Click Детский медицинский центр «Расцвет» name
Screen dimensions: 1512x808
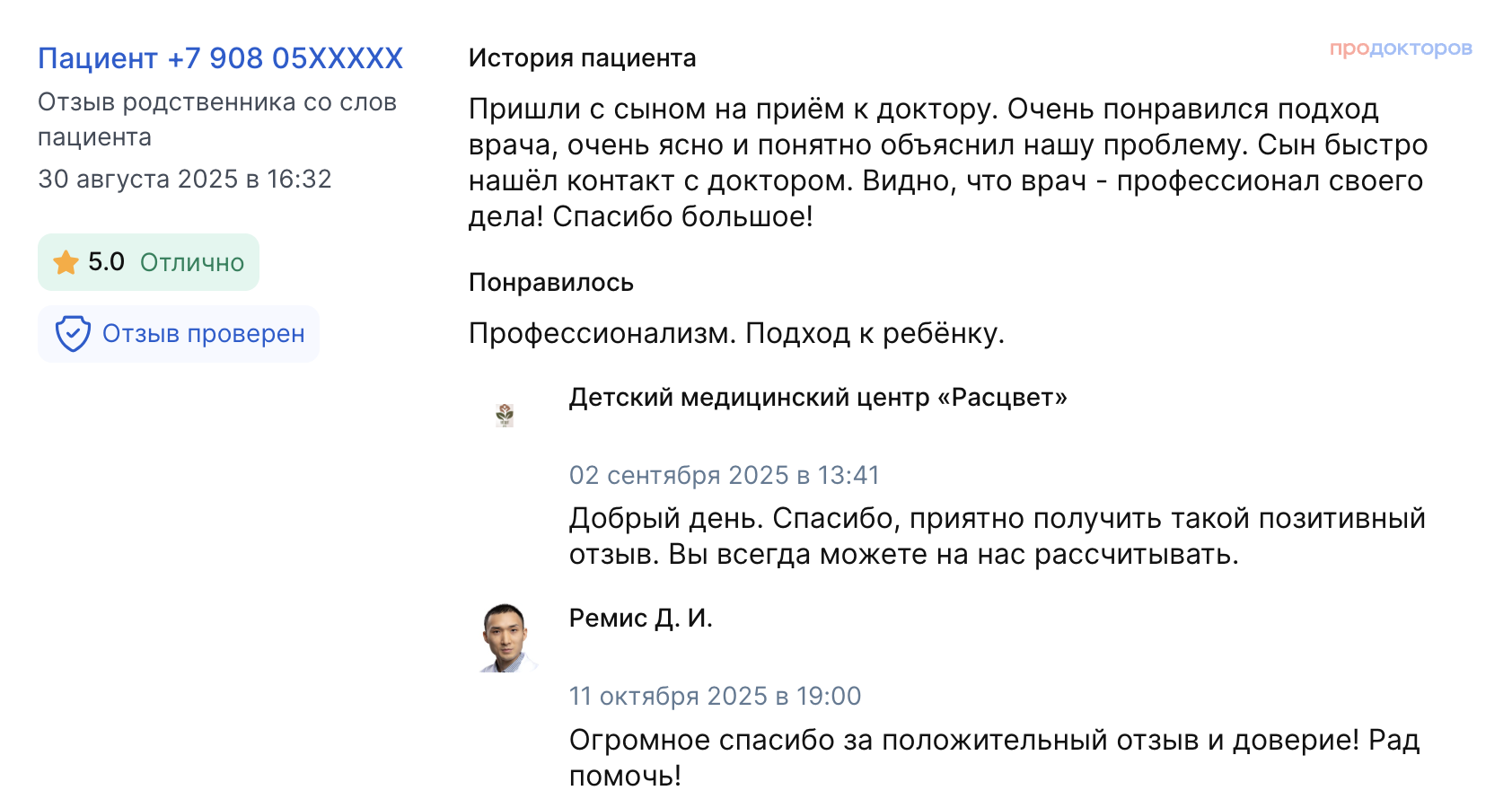(817, 398)
